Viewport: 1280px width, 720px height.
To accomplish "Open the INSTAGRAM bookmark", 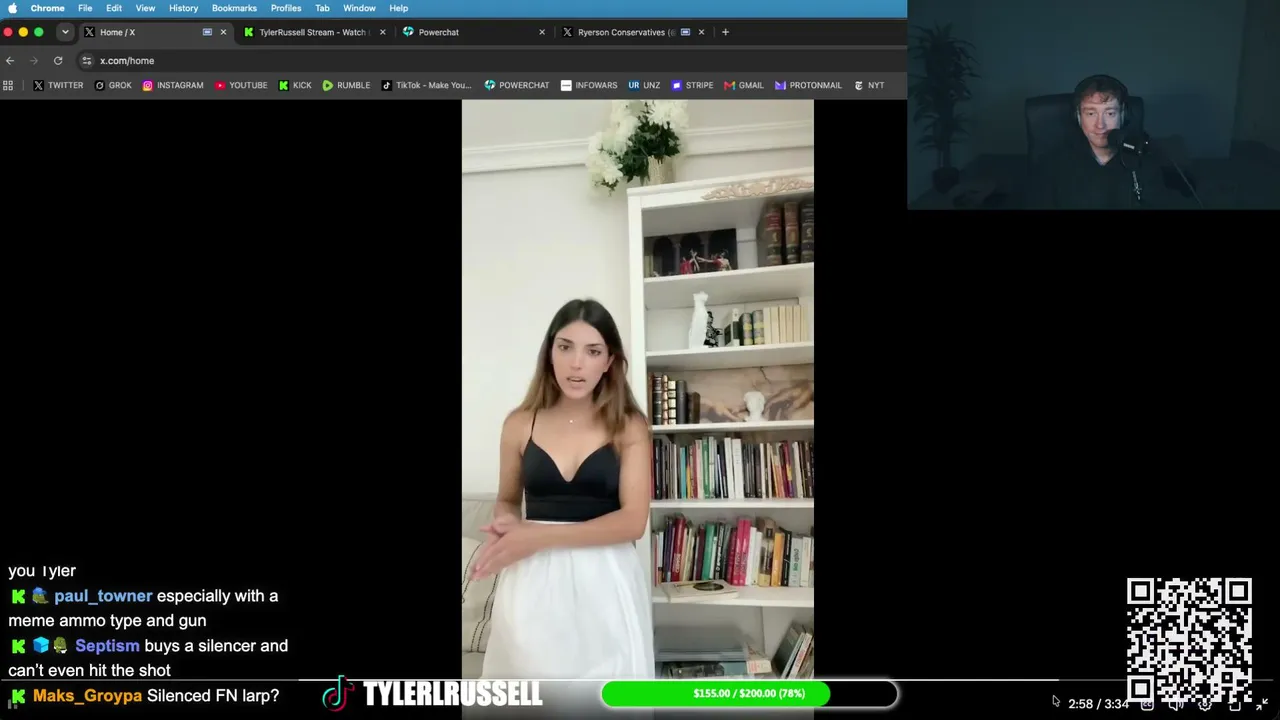I will 173,86.
